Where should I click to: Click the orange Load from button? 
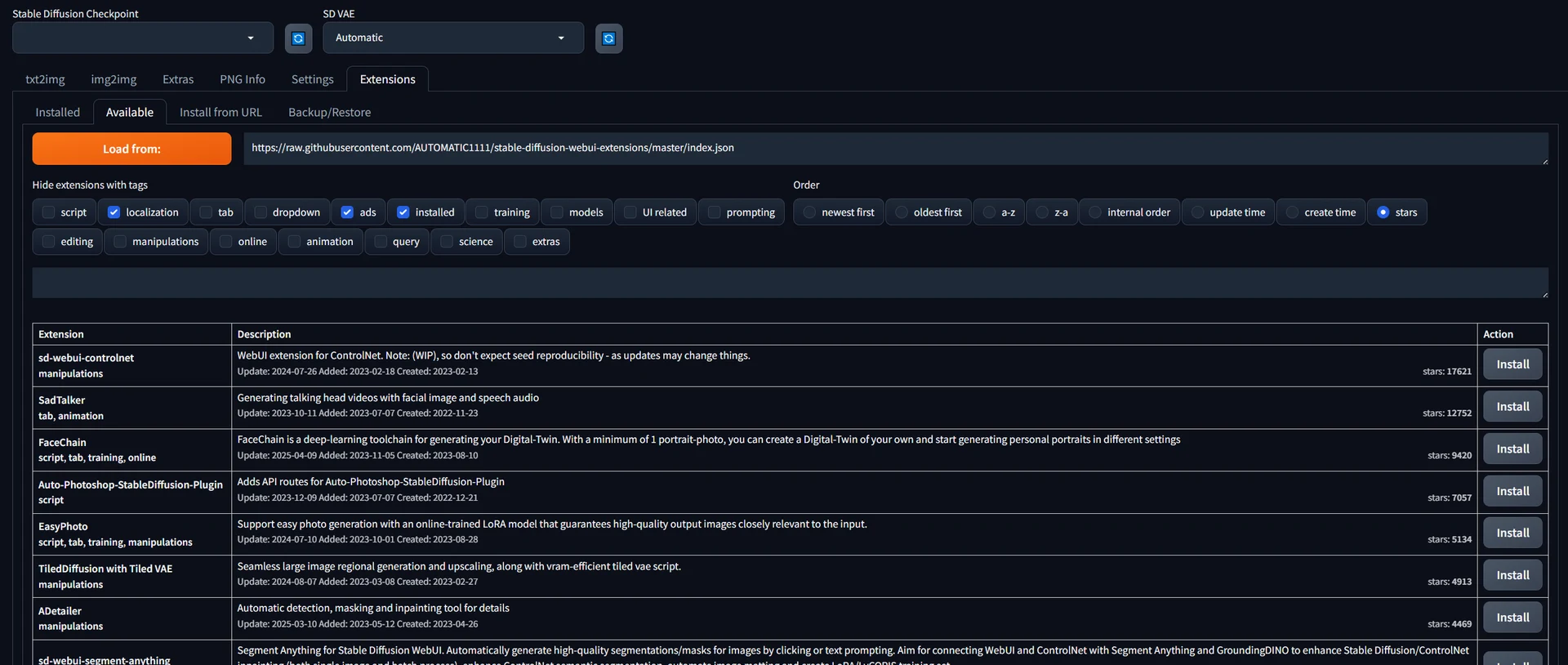point(131,149)
